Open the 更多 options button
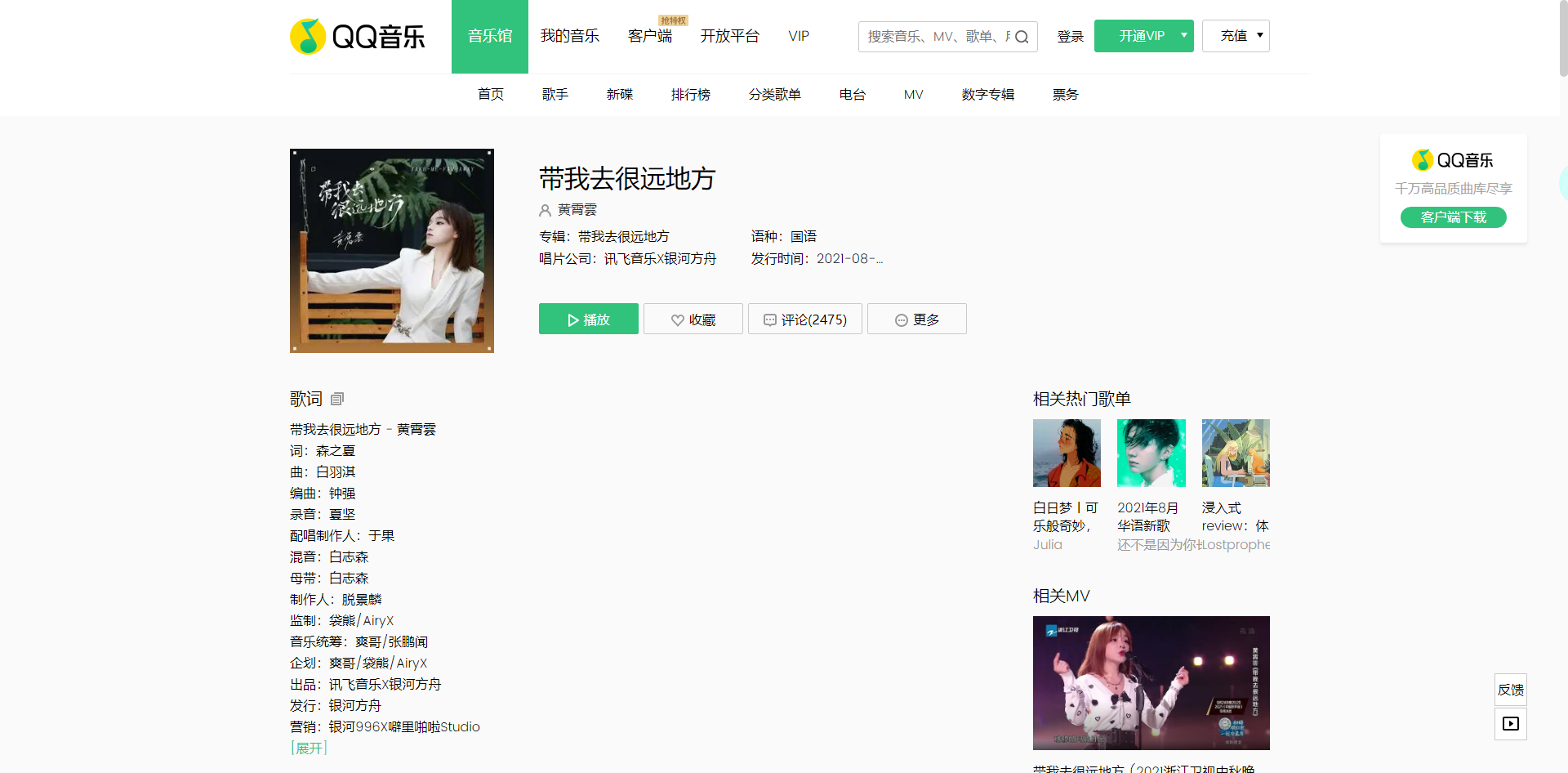Screen dimensions: 1568x773 pyautogui.click(x=916, y=319)
